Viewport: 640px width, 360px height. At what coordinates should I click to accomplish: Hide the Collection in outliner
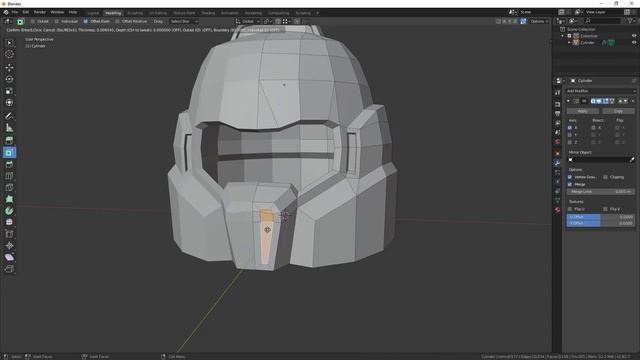coord(634,36)
